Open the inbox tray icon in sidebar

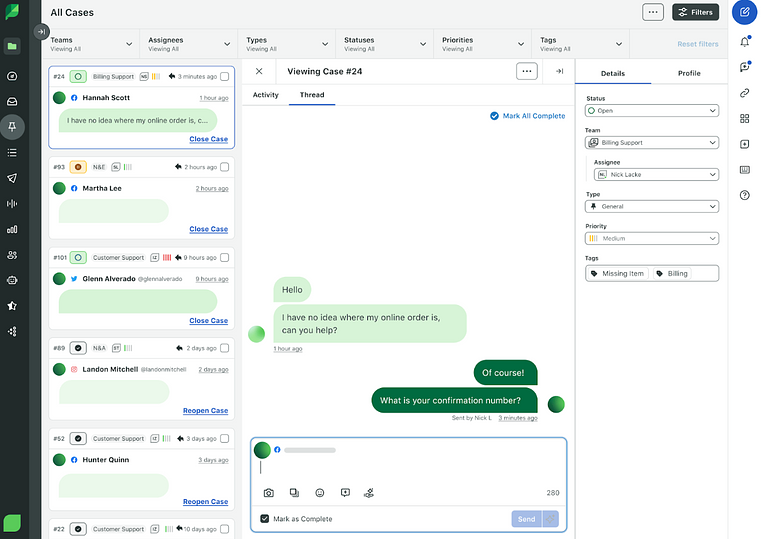coord(12,102)
